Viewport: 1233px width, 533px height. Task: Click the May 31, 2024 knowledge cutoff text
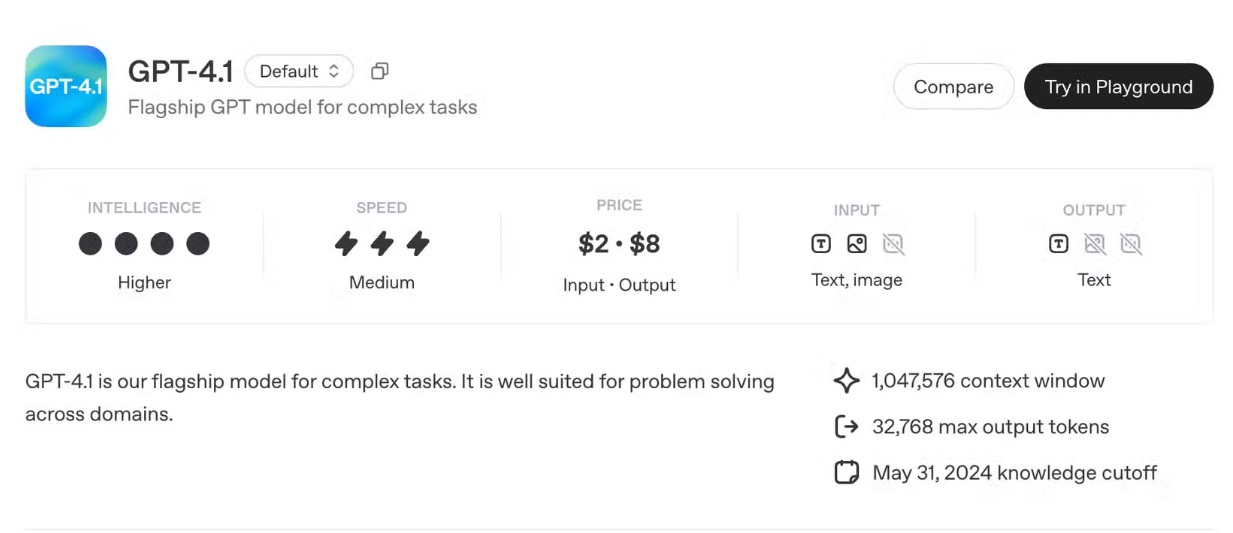click(x=1014, y=472)
